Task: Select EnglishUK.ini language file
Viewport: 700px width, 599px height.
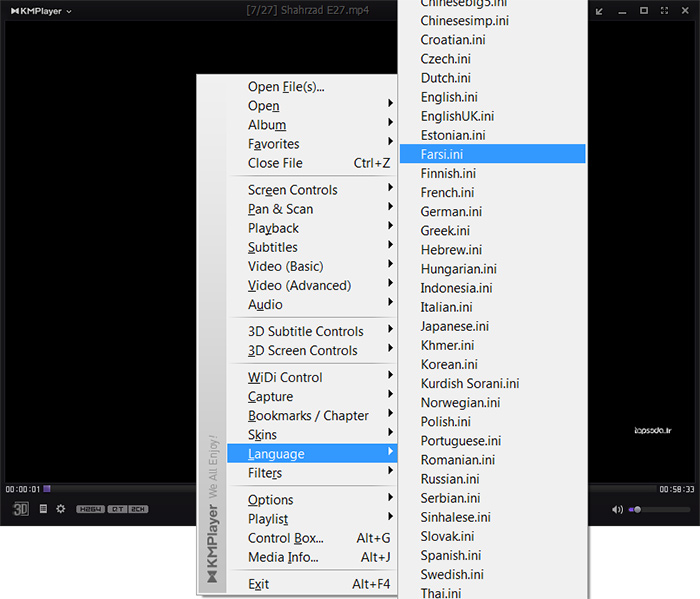Action: [x=492, y=116]
